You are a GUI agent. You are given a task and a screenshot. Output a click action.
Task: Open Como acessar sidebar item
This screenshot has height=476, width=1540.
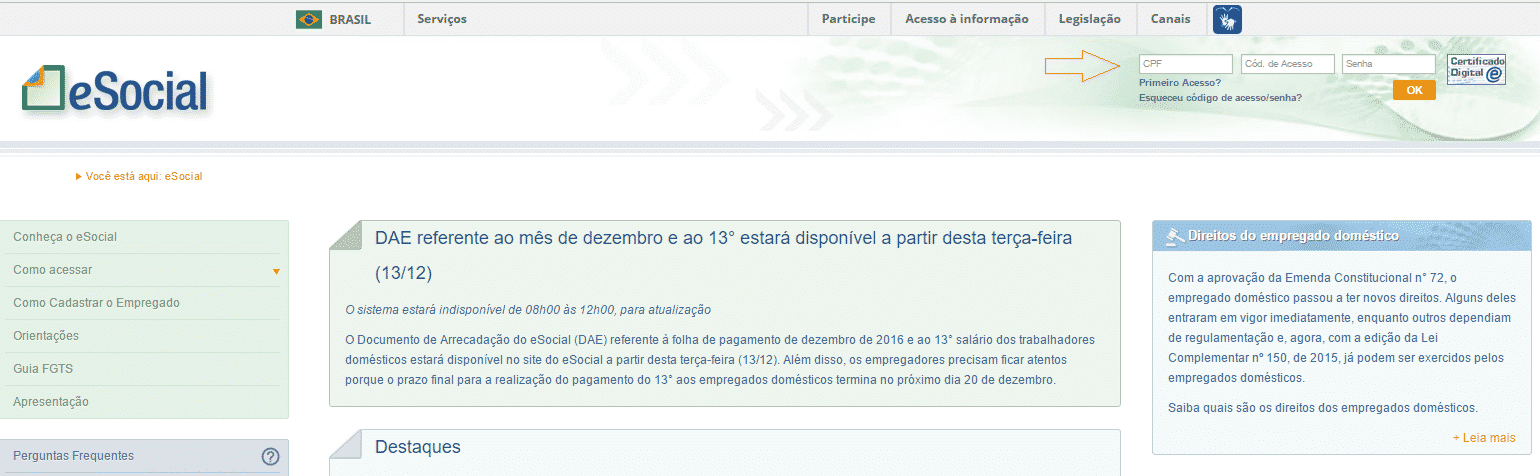(x=145, y=270)
